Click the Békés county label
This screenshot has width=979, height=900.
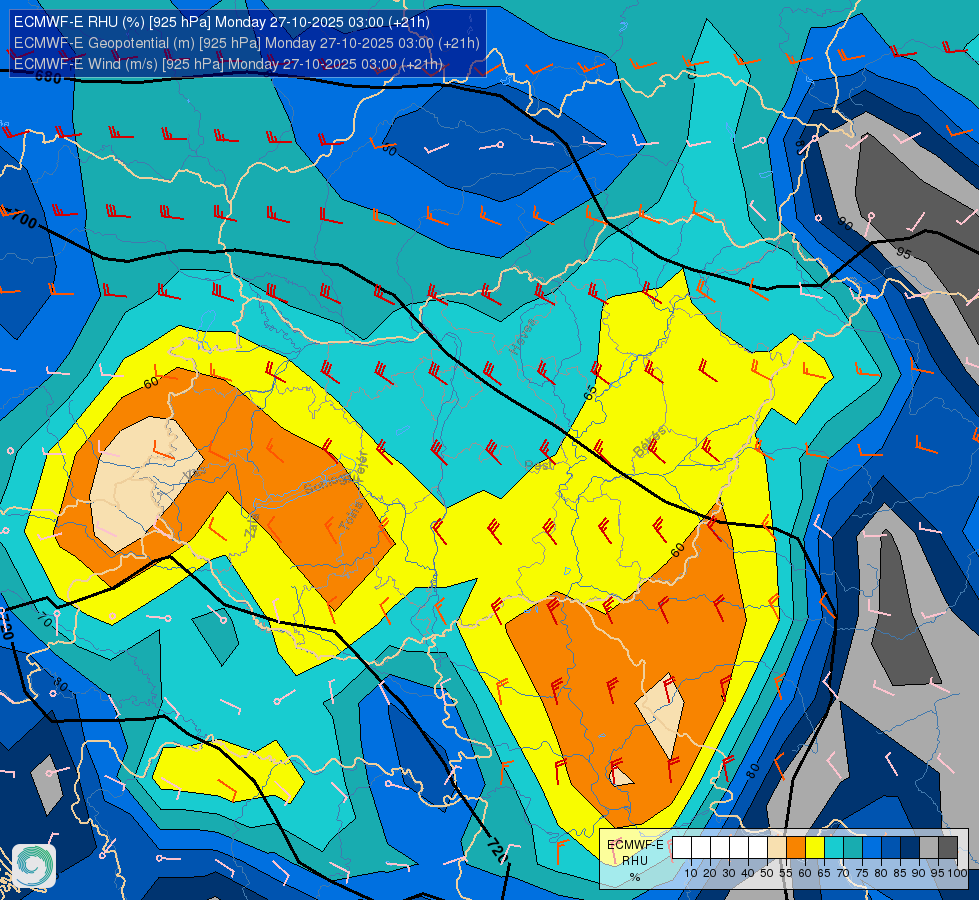pos(650,441)
